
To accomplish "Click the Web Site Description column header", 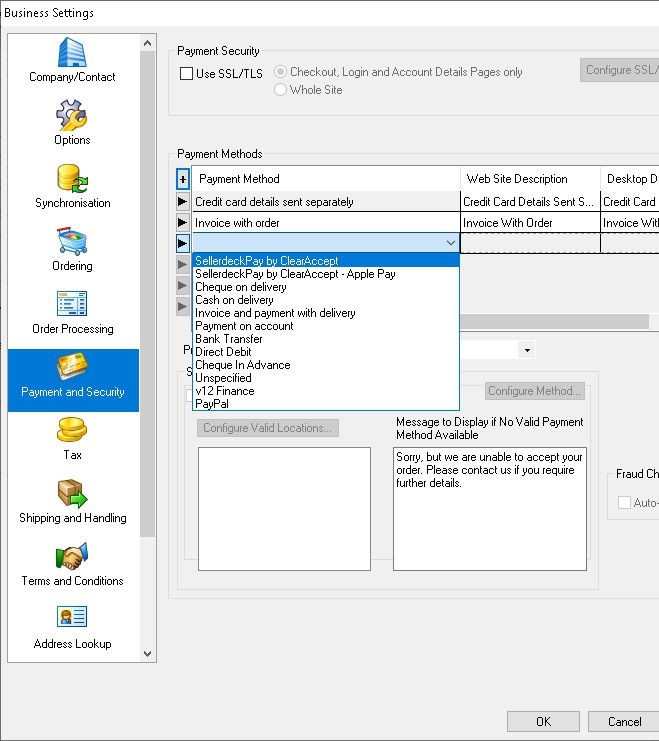I will (x=530, y=179).
